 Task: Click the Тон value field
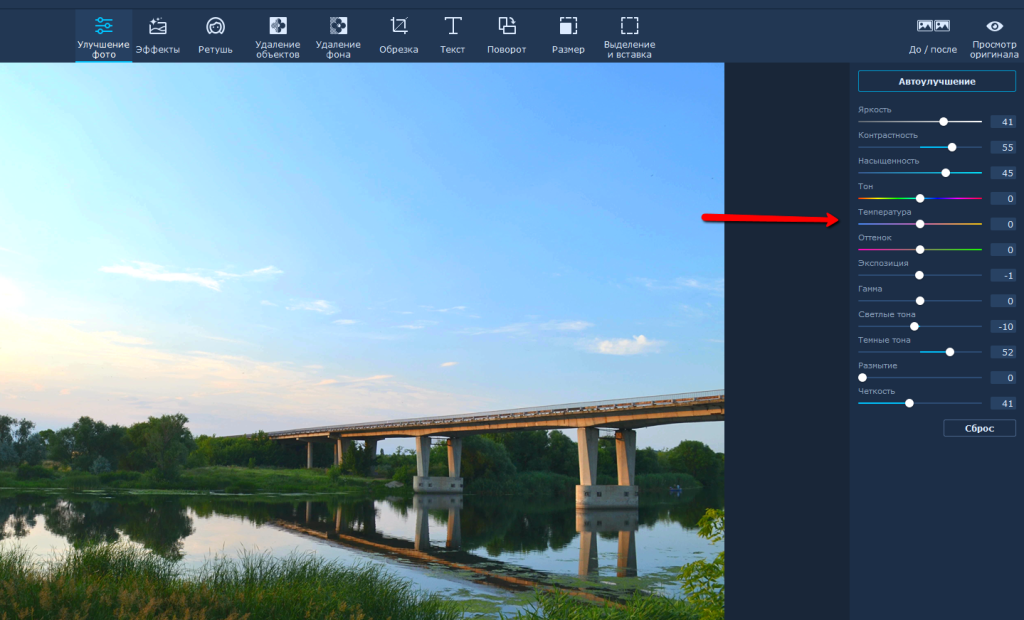tap(1003, 198)
